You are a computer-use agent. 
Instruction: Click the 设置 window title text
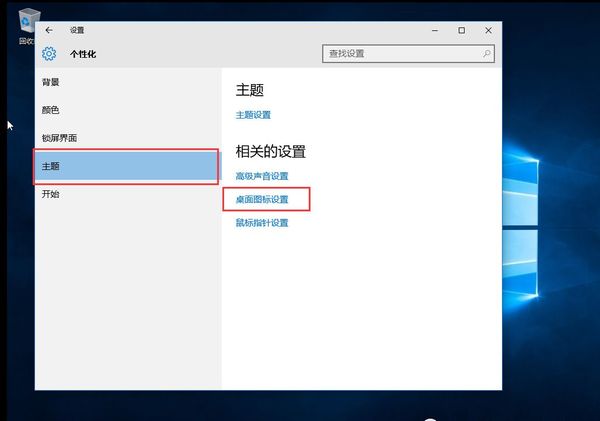point(77,31)
